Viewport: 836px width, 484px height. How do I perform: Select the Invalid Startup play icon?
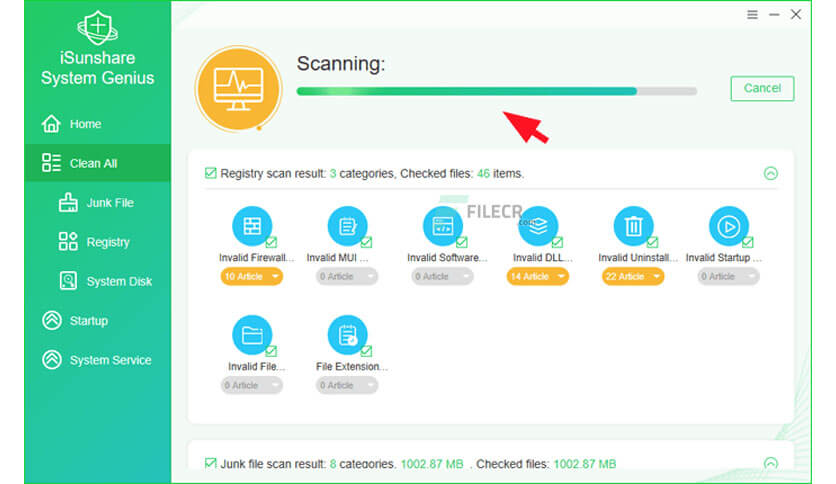(x=729, y=226)
